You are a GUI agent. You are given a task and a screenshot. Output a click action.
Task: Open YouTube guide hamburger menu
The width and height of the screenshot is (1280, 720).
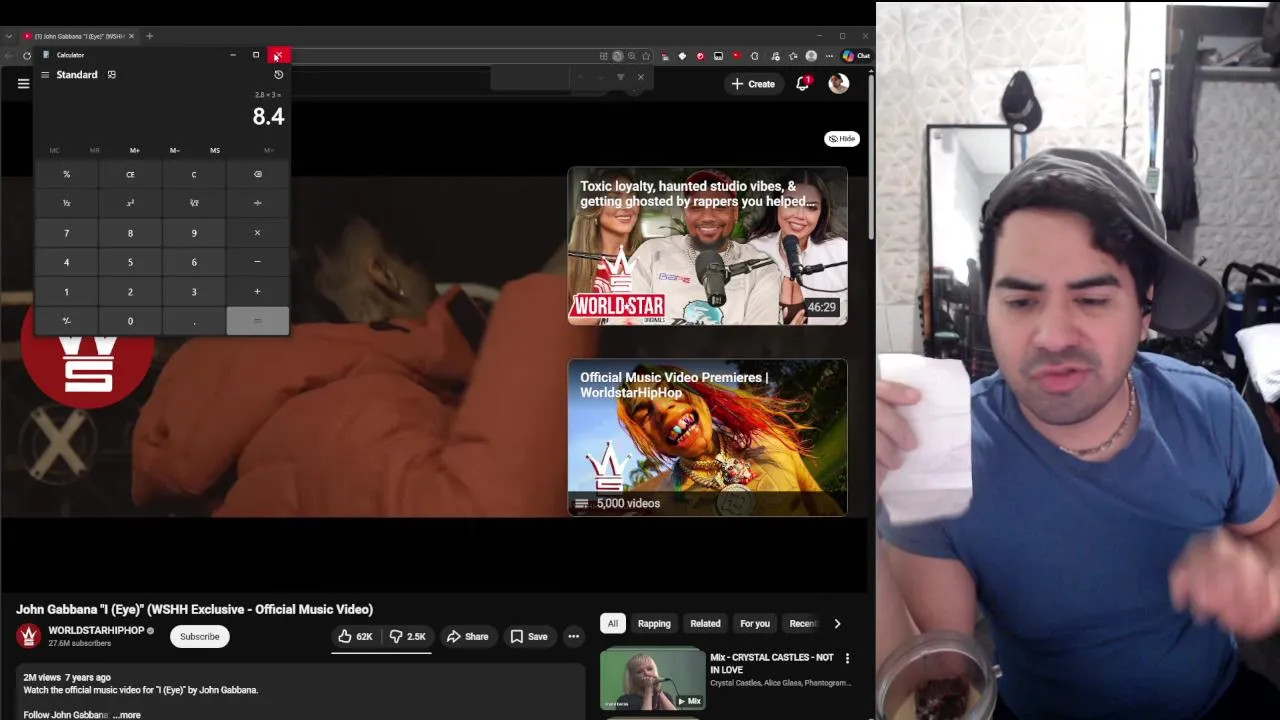[x=23, y=84]
